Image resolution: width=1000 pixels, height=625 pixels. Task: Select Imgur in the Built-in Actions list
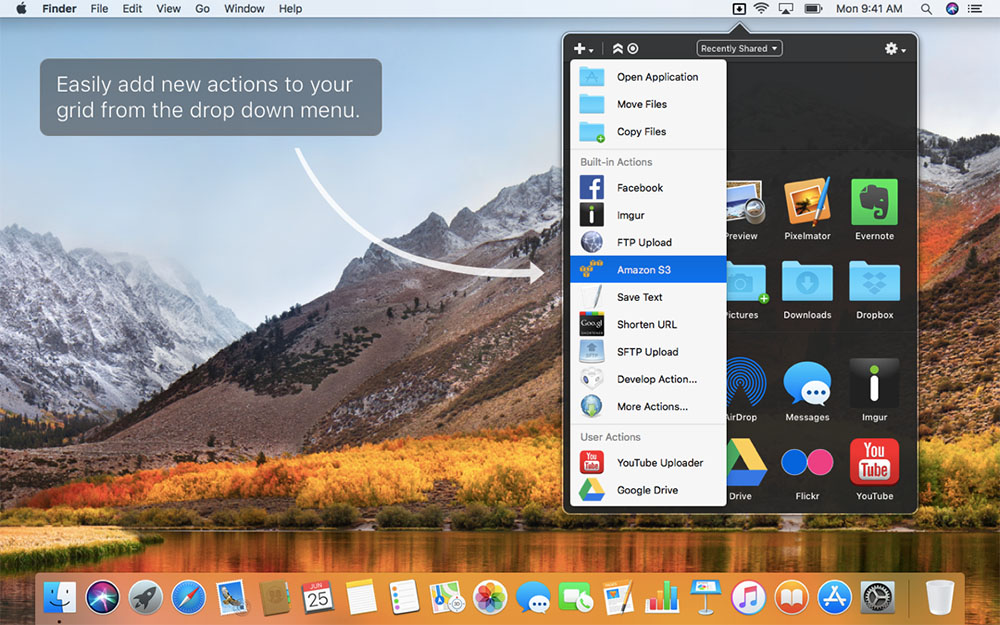coord(648,215)
